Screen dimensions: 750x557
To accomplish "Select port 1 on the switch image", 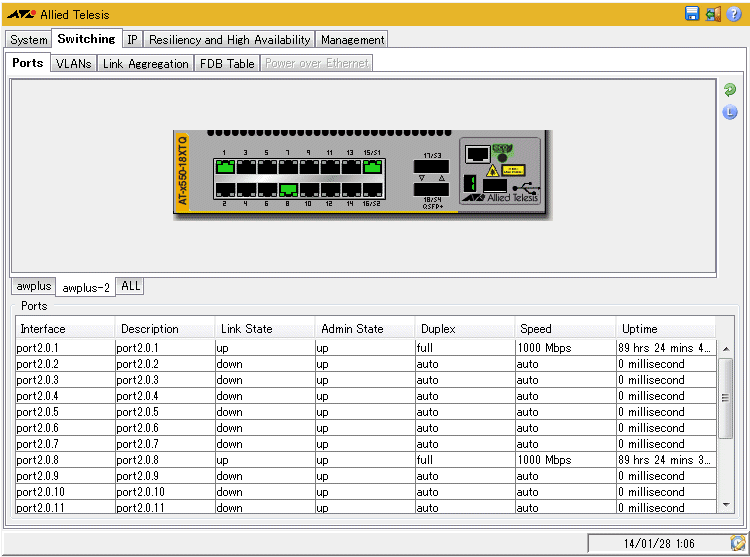I will point(224,167).
